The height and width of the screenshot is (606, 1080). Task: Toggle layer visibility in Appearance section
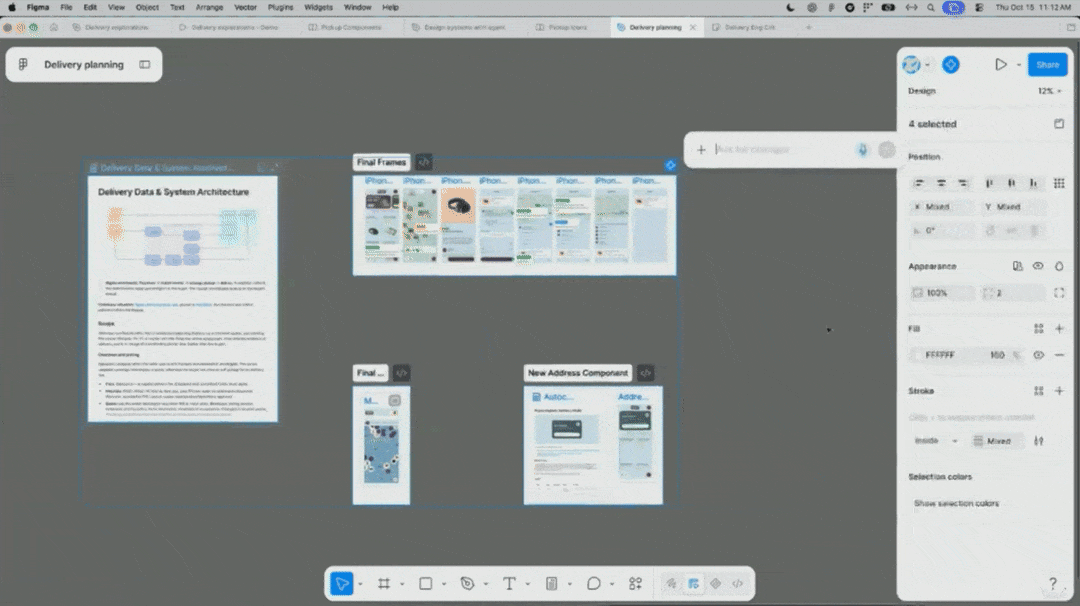click(x=1038, y=267)
